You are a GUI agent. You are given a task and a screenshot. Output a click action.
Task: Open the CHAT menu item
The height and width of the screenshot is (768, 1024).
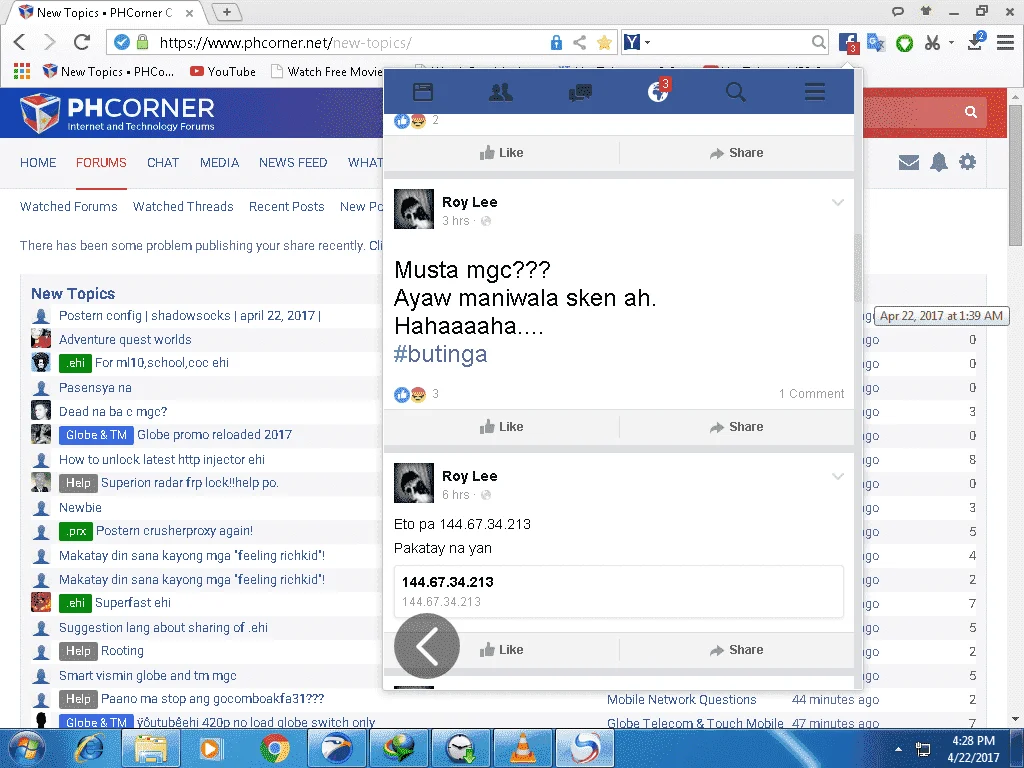click(163, 163)
